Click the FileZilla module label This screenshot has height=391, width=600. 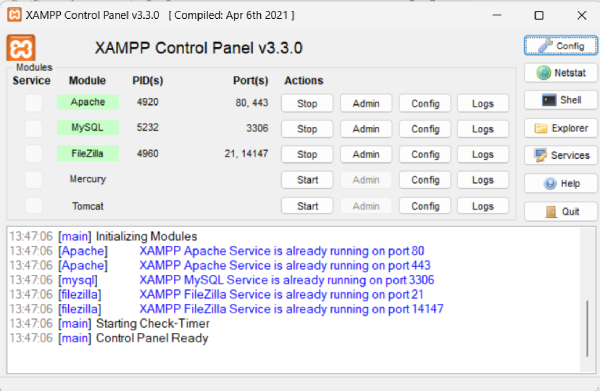pyautogui.click(x=88, y=153)
